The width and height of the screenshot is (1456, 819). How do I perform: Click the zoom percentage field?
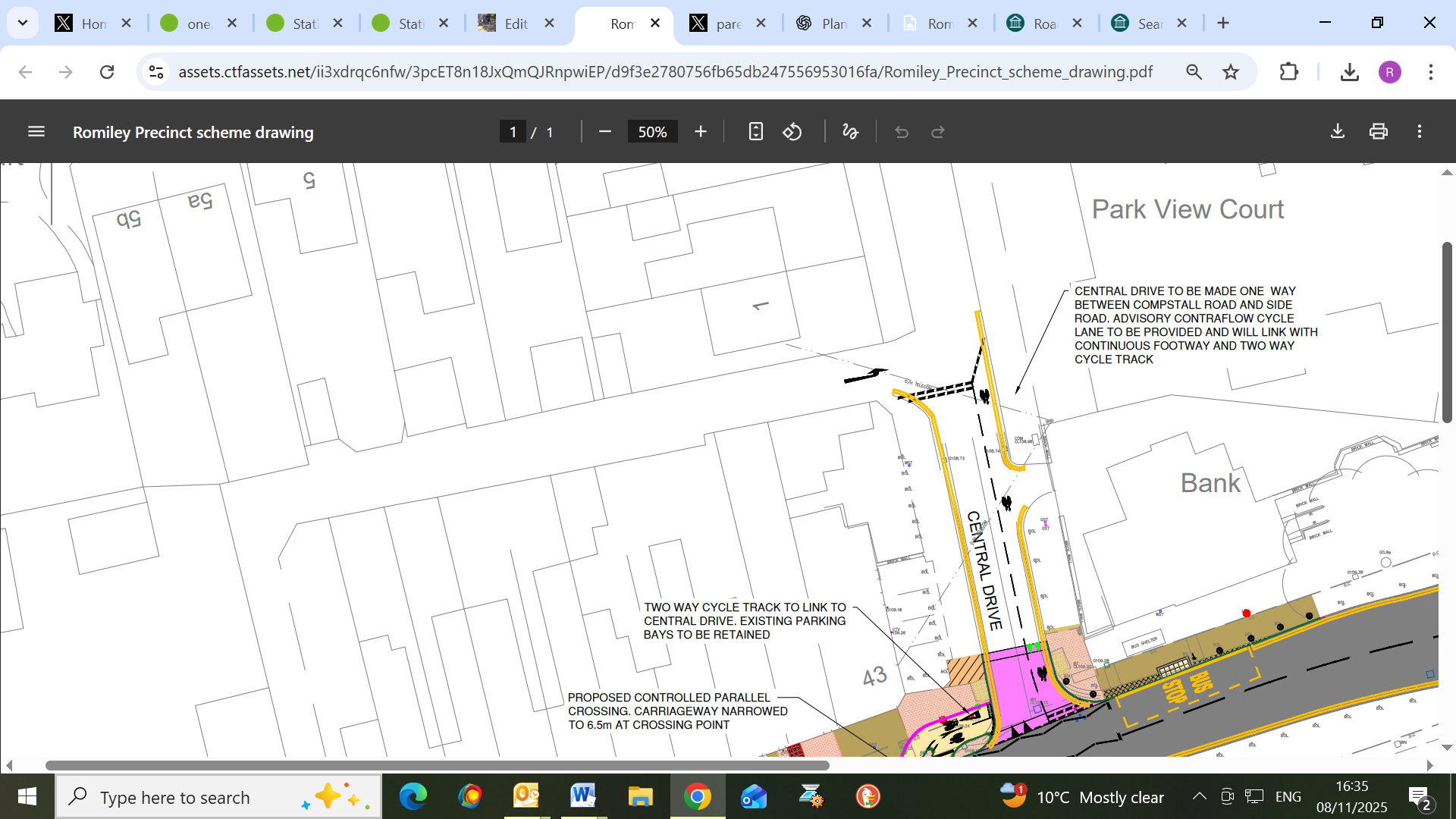pos(651,132)
